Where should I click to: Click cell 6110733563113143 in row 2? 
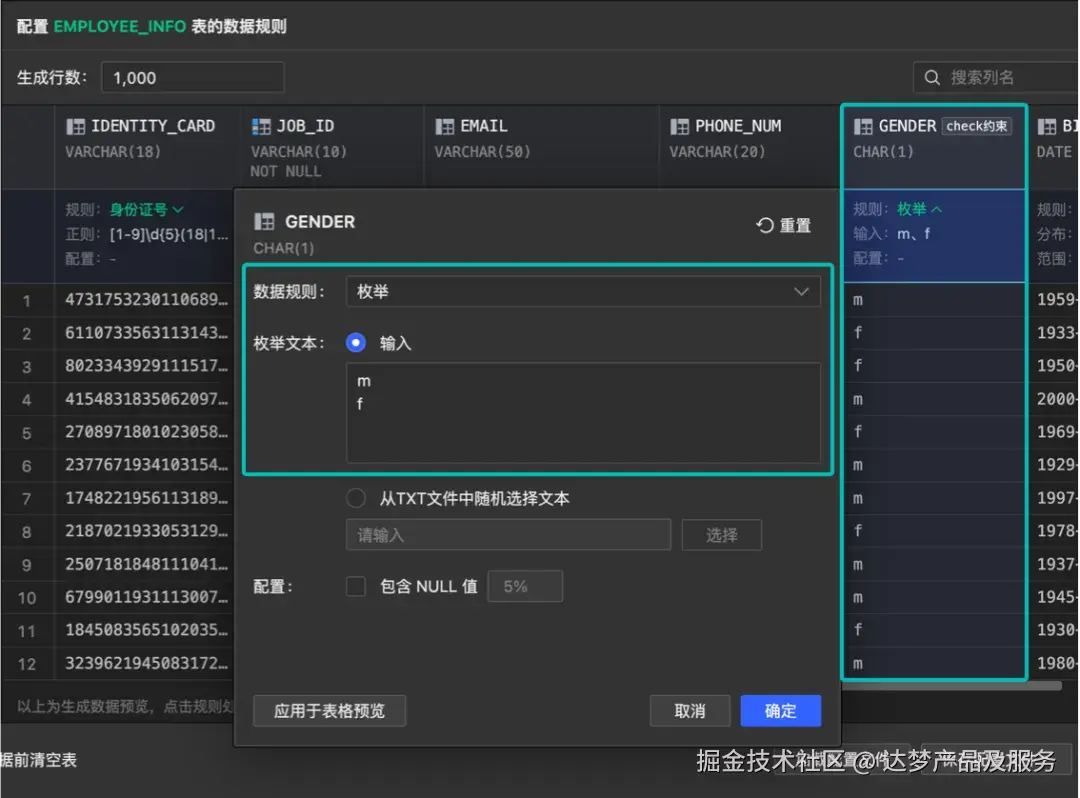(x=146, y=333)
